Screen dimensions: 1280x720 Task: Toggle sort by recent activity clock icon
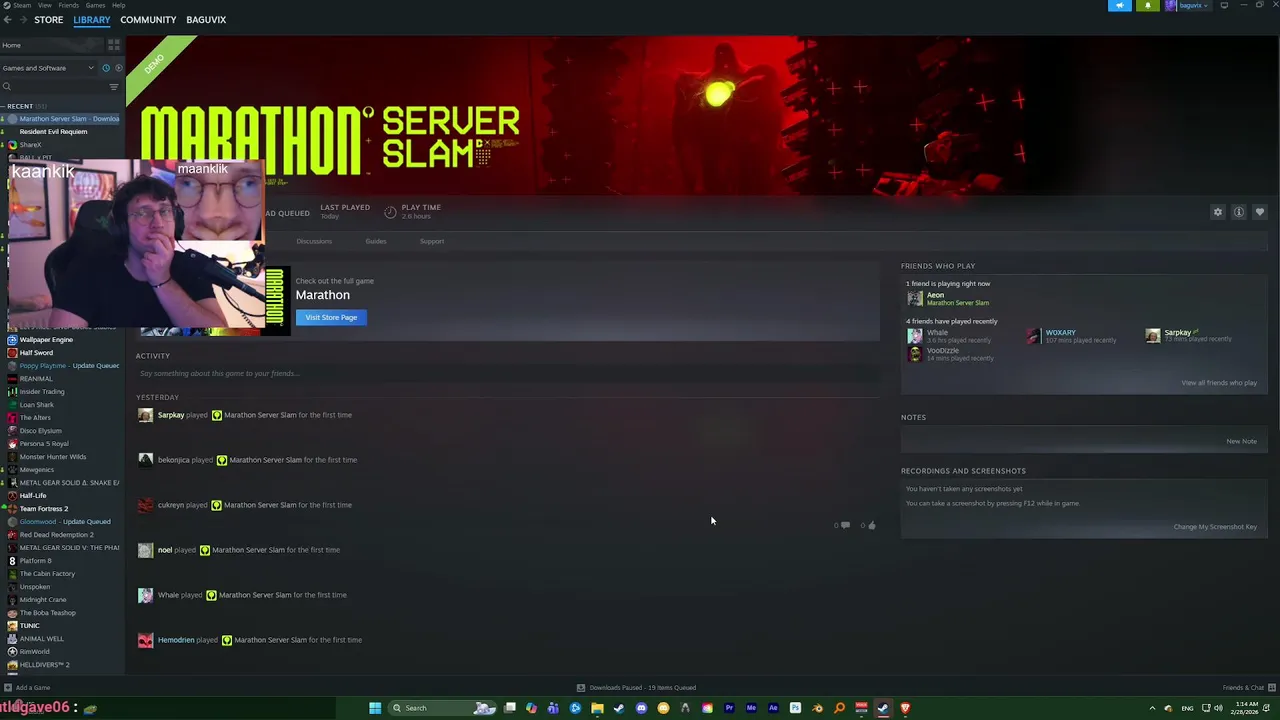(x=106, y=68)
